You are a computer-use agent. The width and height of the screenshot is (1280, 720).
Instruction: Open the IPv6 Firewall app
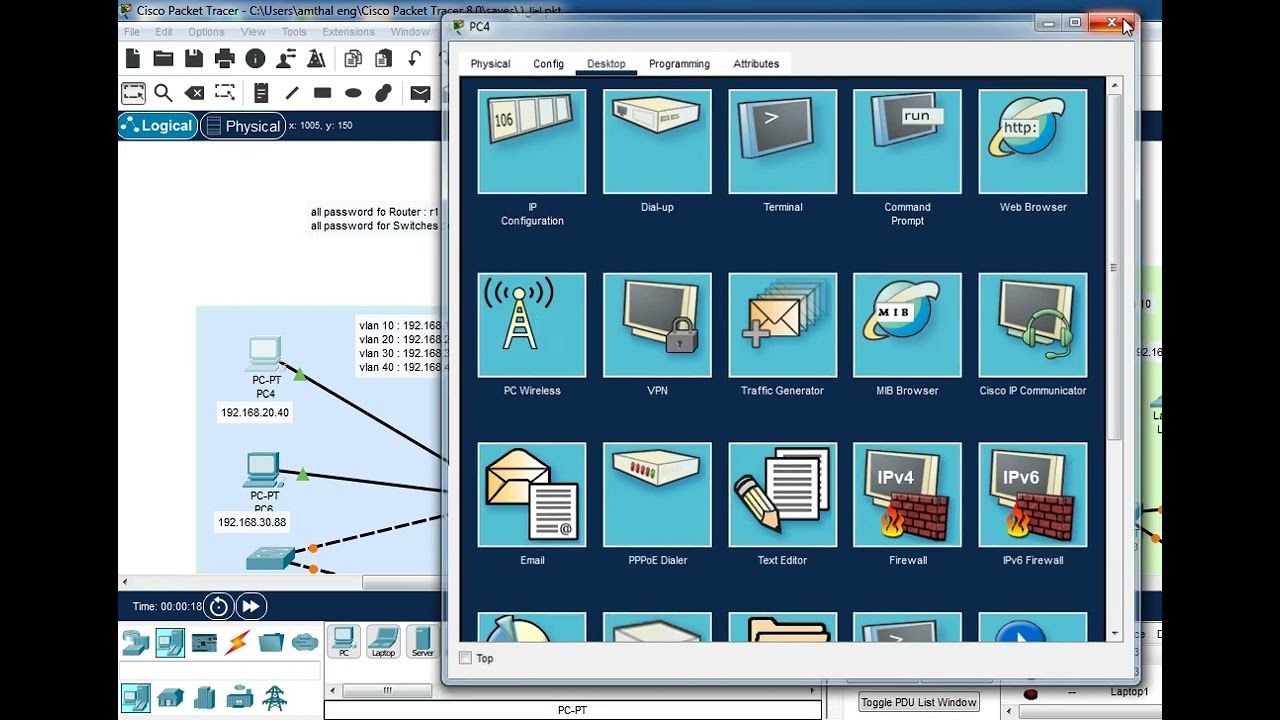pos(1033,495)
